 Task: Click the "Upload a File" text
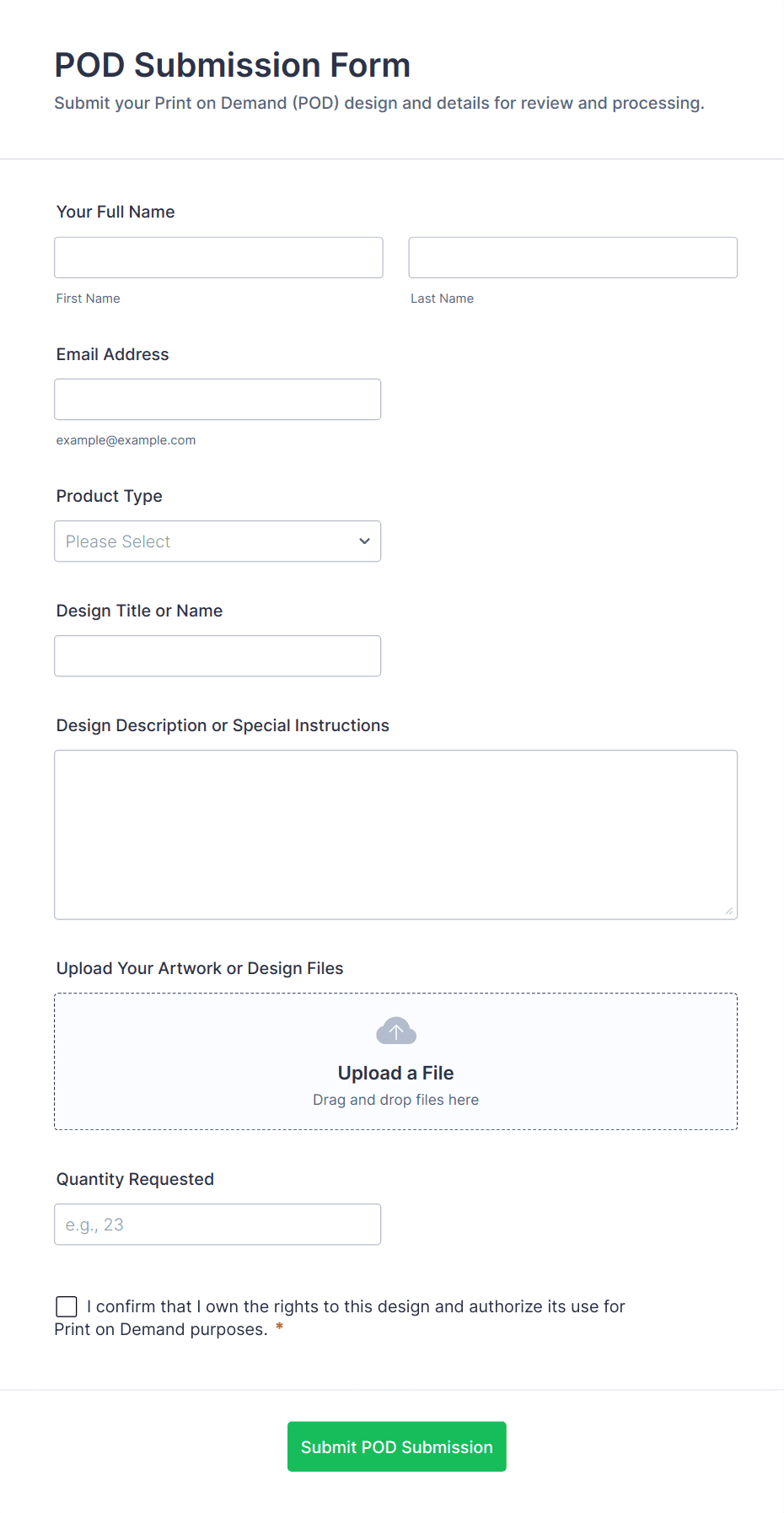click(x=395, y=1073)
